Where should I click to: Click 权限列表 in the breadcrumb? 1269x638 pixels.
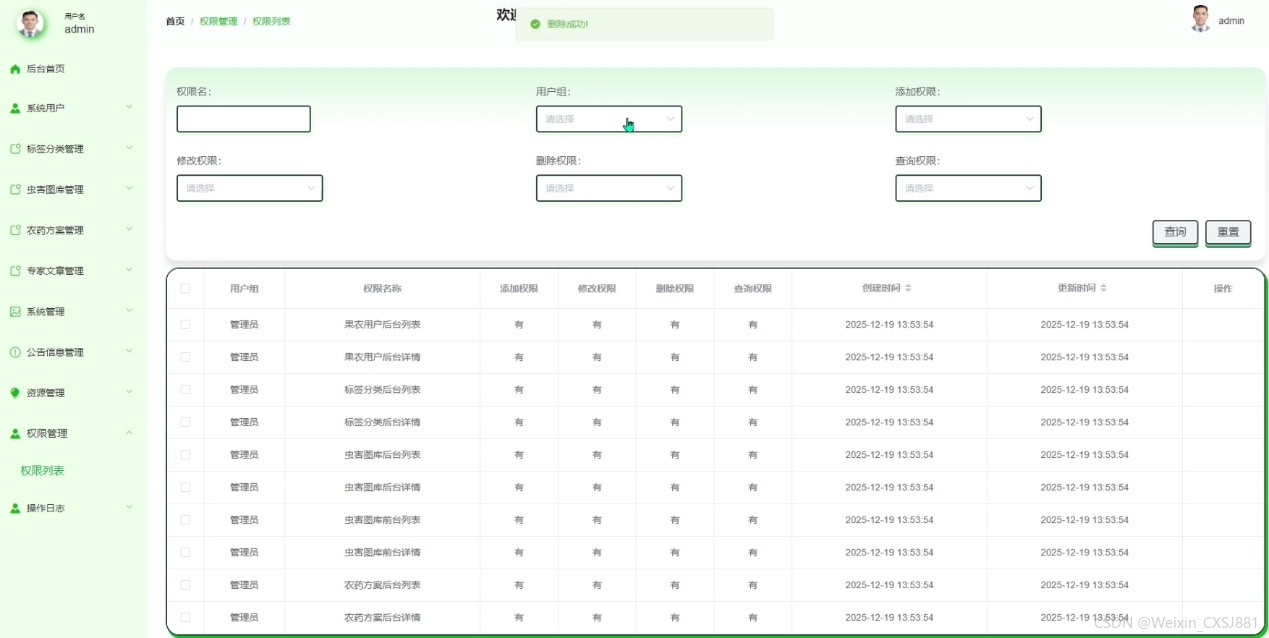click(x=271, y=21)
